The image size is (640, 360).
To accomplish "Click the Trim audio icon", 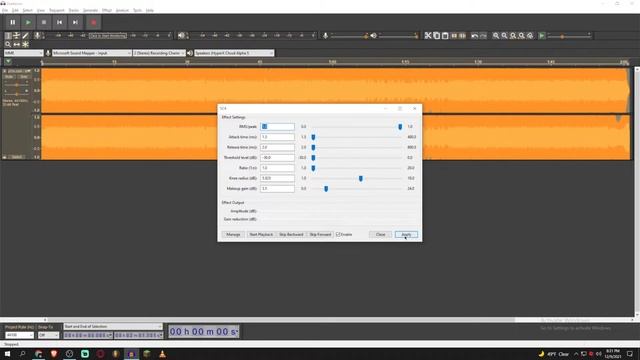I will [454, 36].
